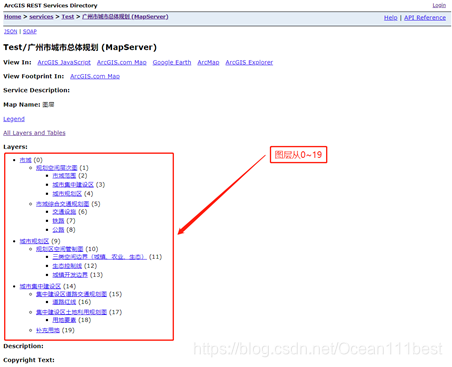Click the 'Map Name:' label
This screenshot has height=367, width=452.
pyautogui.click(x=22, y=105)
